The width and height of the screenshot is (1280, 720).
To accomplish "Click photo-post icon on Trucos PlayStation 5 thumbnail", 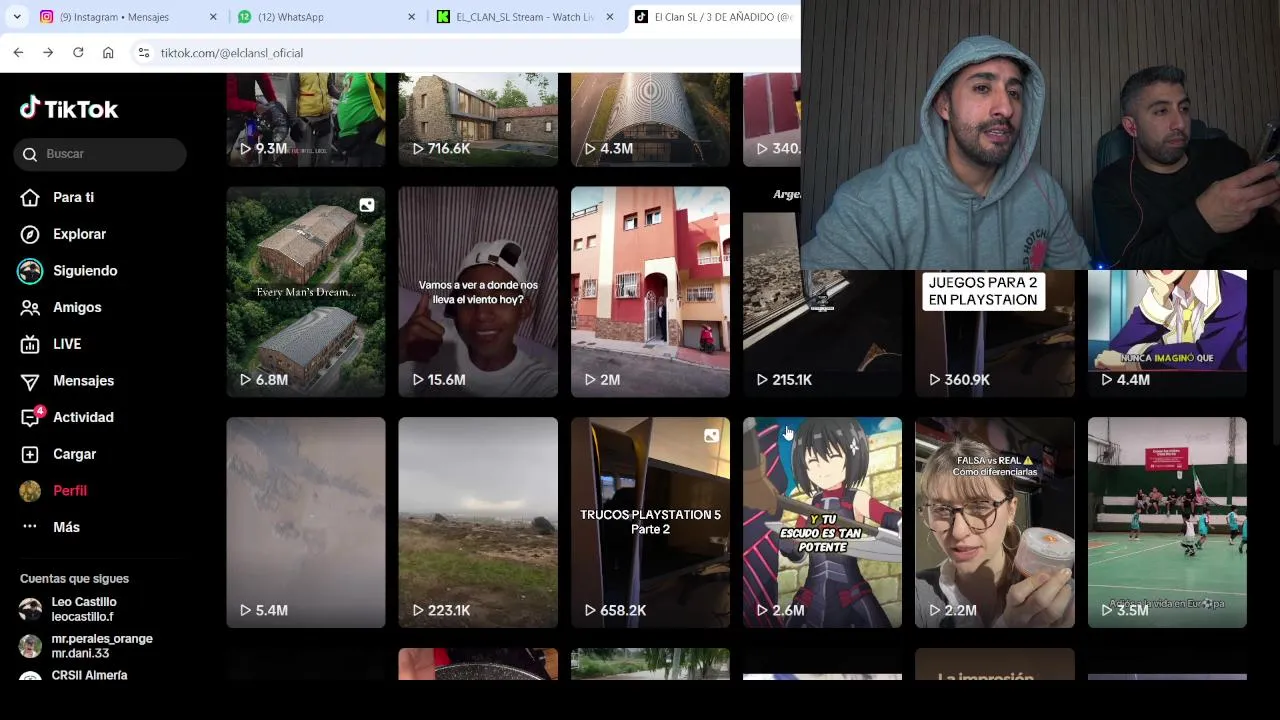I will pos(711,436).
